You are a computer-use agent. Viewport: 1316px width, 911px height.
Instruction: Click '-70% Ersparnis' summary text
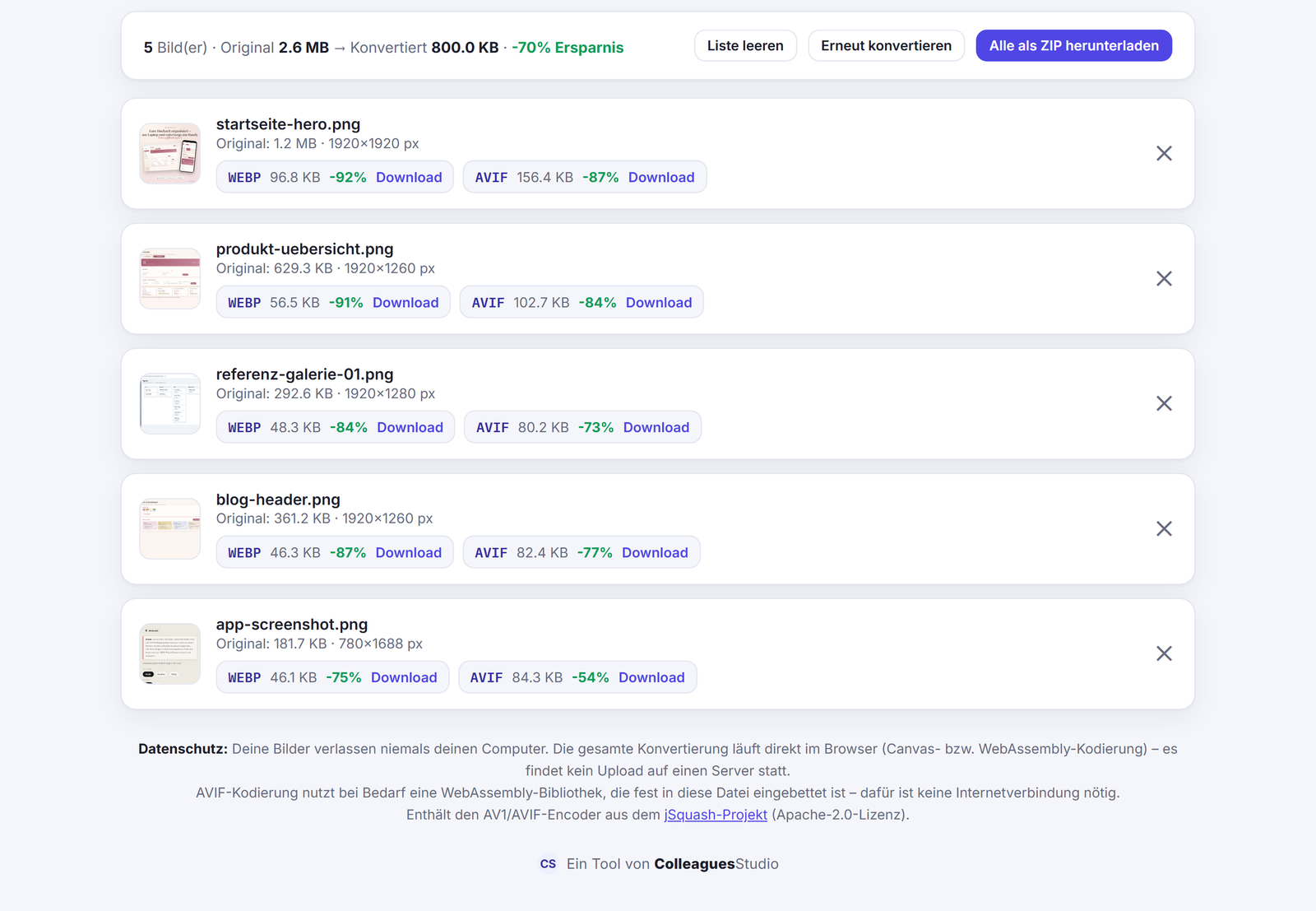point(568,48)
